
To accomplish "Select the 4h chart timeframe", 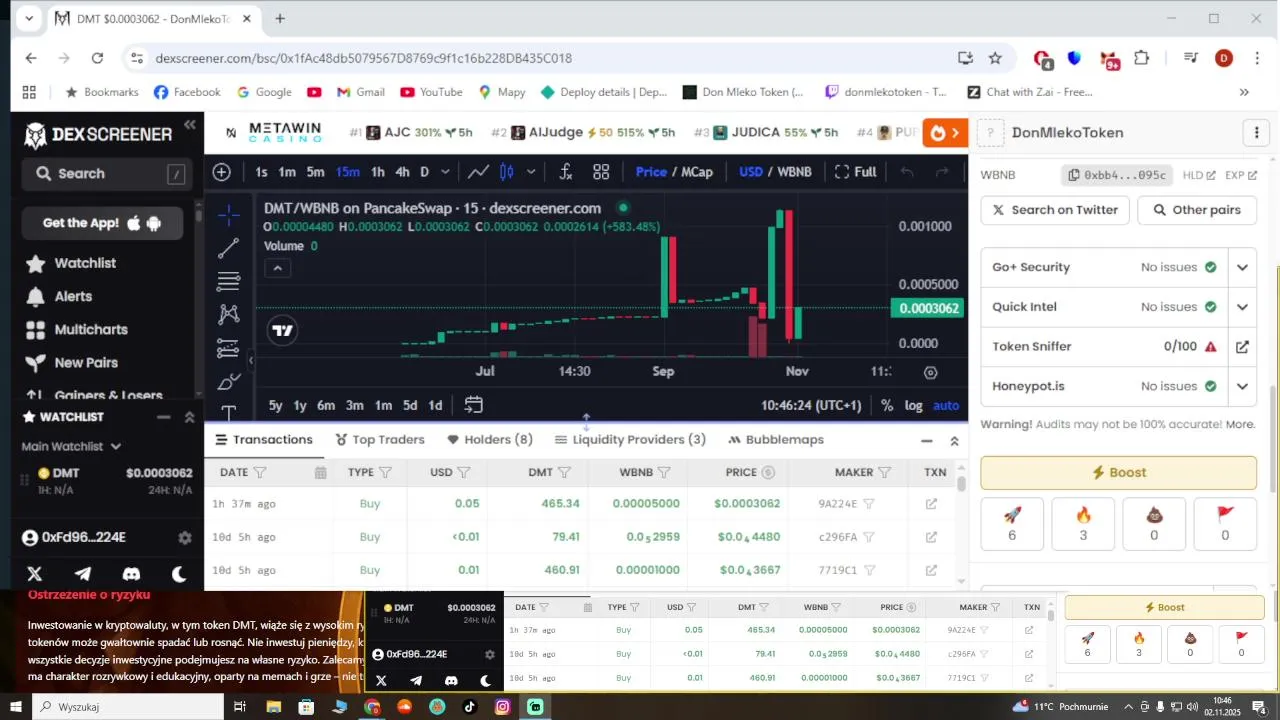I will (402, 172).
